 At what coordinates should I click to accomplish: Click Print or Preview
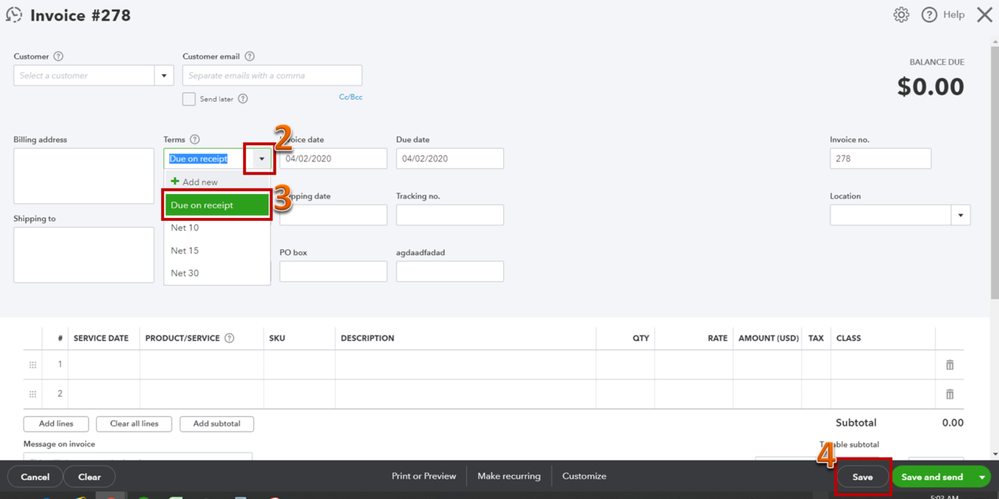(x=424, y=476)
